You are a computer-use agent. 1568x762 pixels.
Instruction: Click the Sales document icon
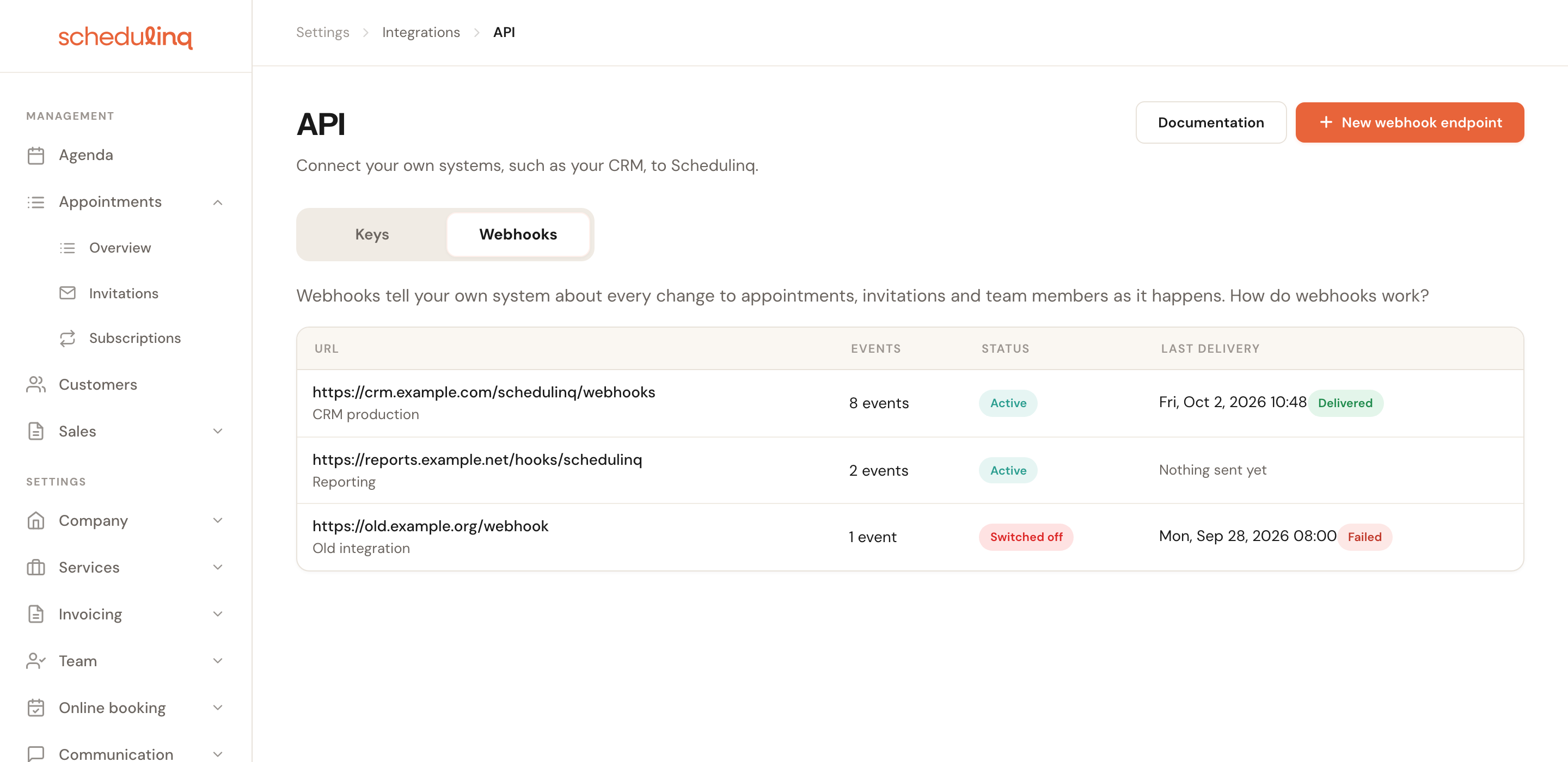(x=36, y=431)
